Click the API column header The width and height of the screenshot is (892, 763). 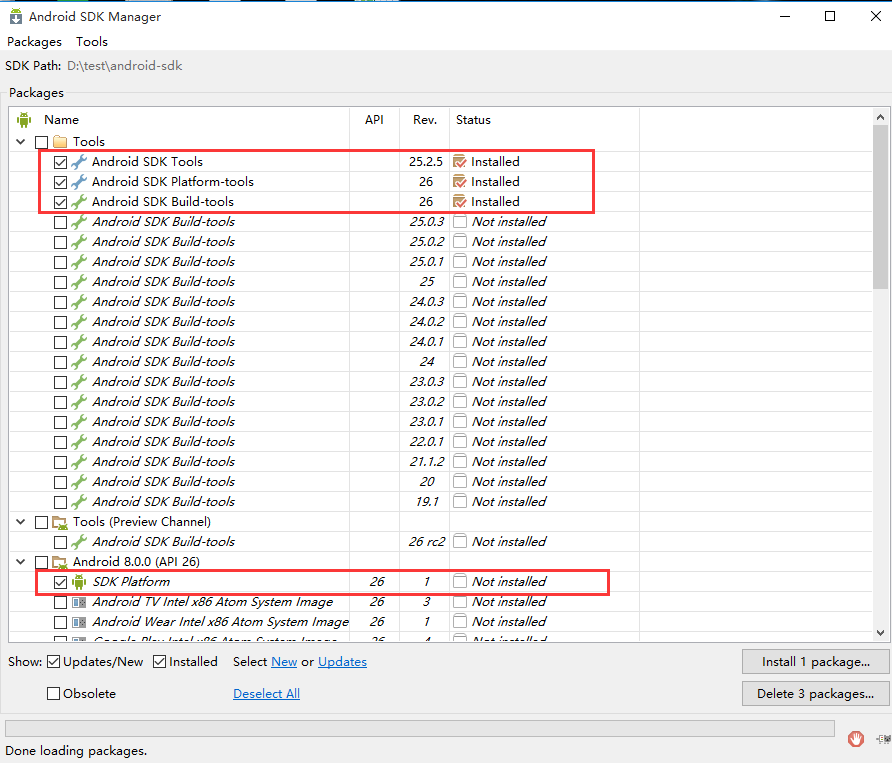pyautogui.click(x=374, y=119)
